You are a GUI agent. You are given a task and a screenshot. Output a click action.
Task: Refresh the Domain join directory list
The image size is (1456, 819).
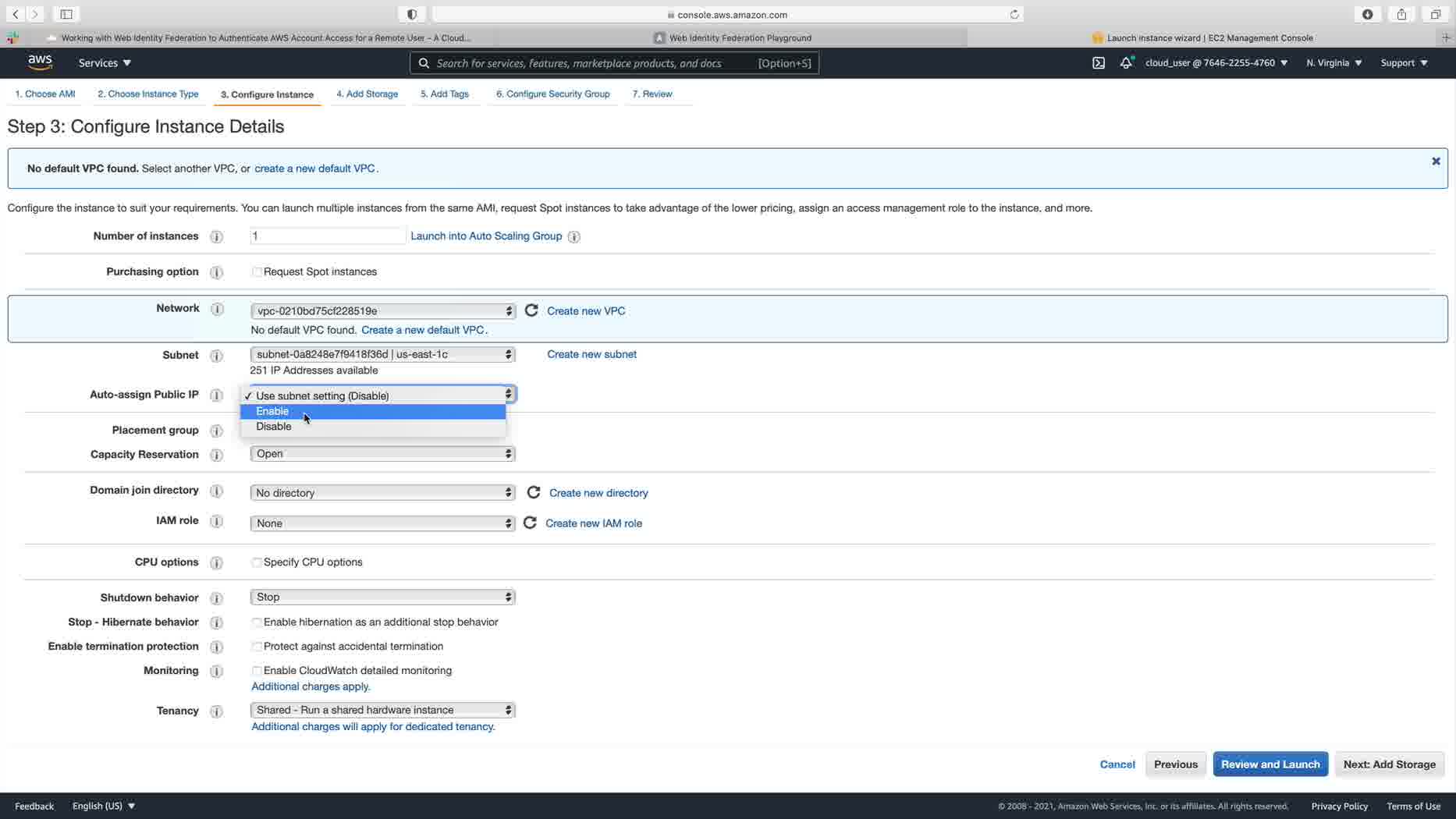[534, 492]
